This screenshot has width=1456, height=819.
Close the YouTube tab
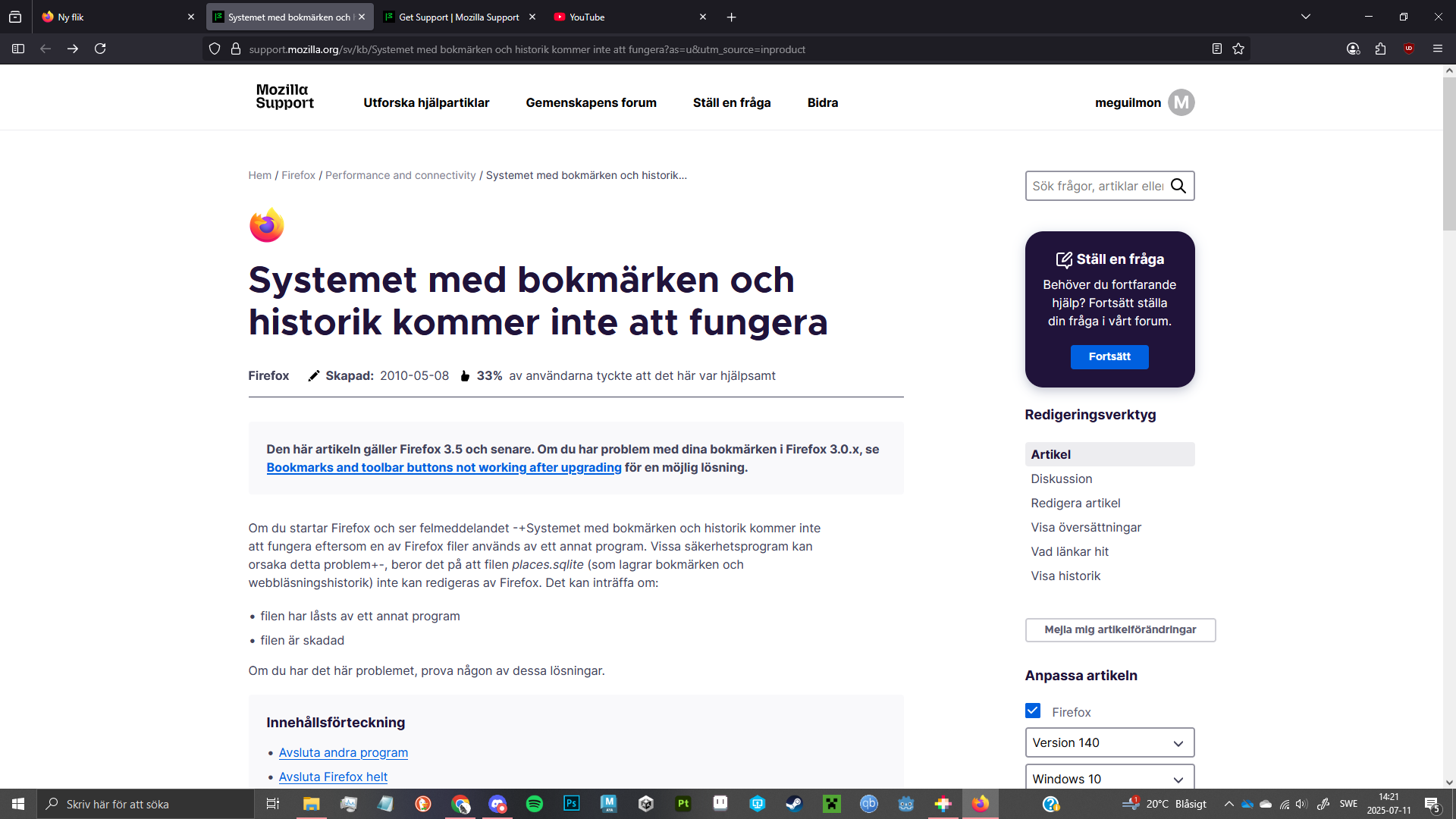[703, 17]
